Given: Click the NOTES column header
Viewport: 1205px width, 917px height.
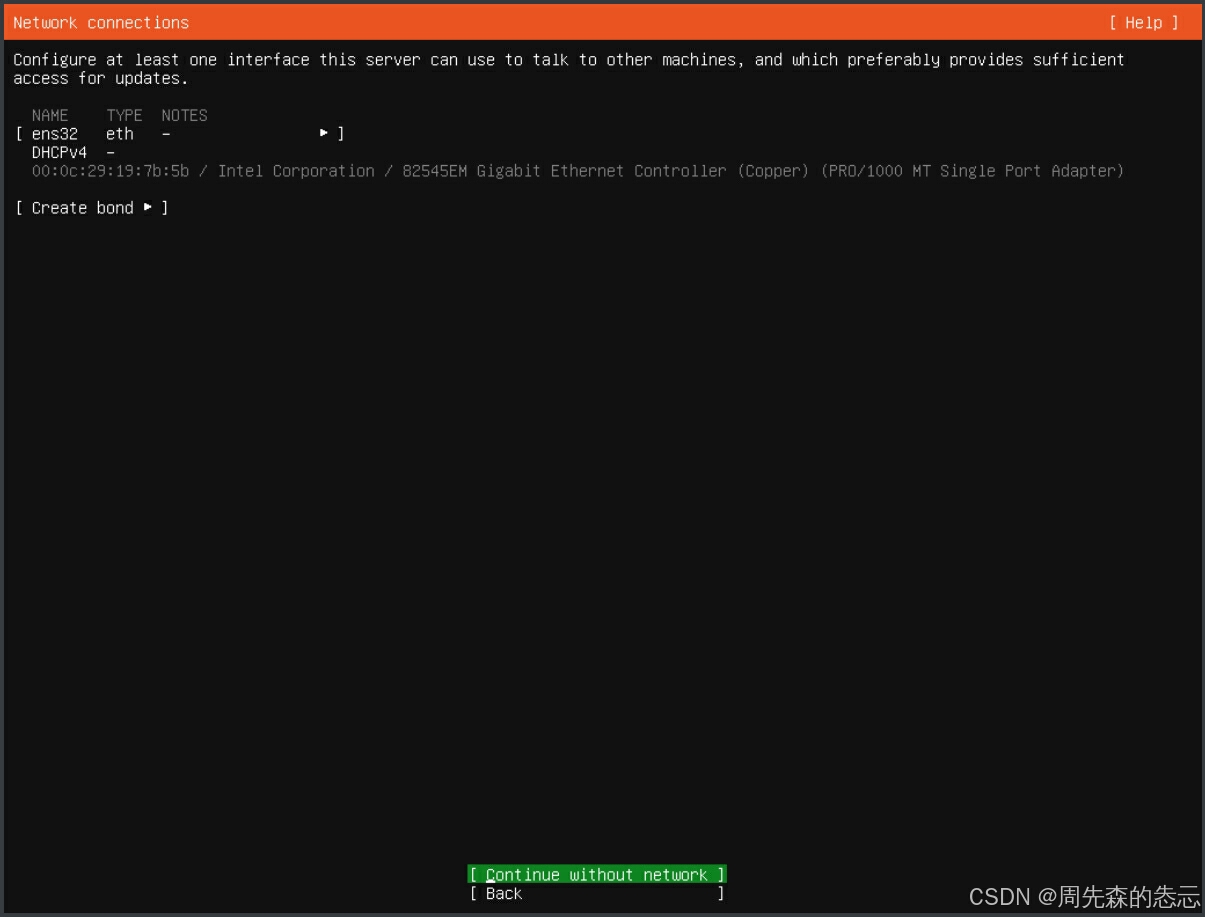Looking at the screenshot, I should 184,115.
